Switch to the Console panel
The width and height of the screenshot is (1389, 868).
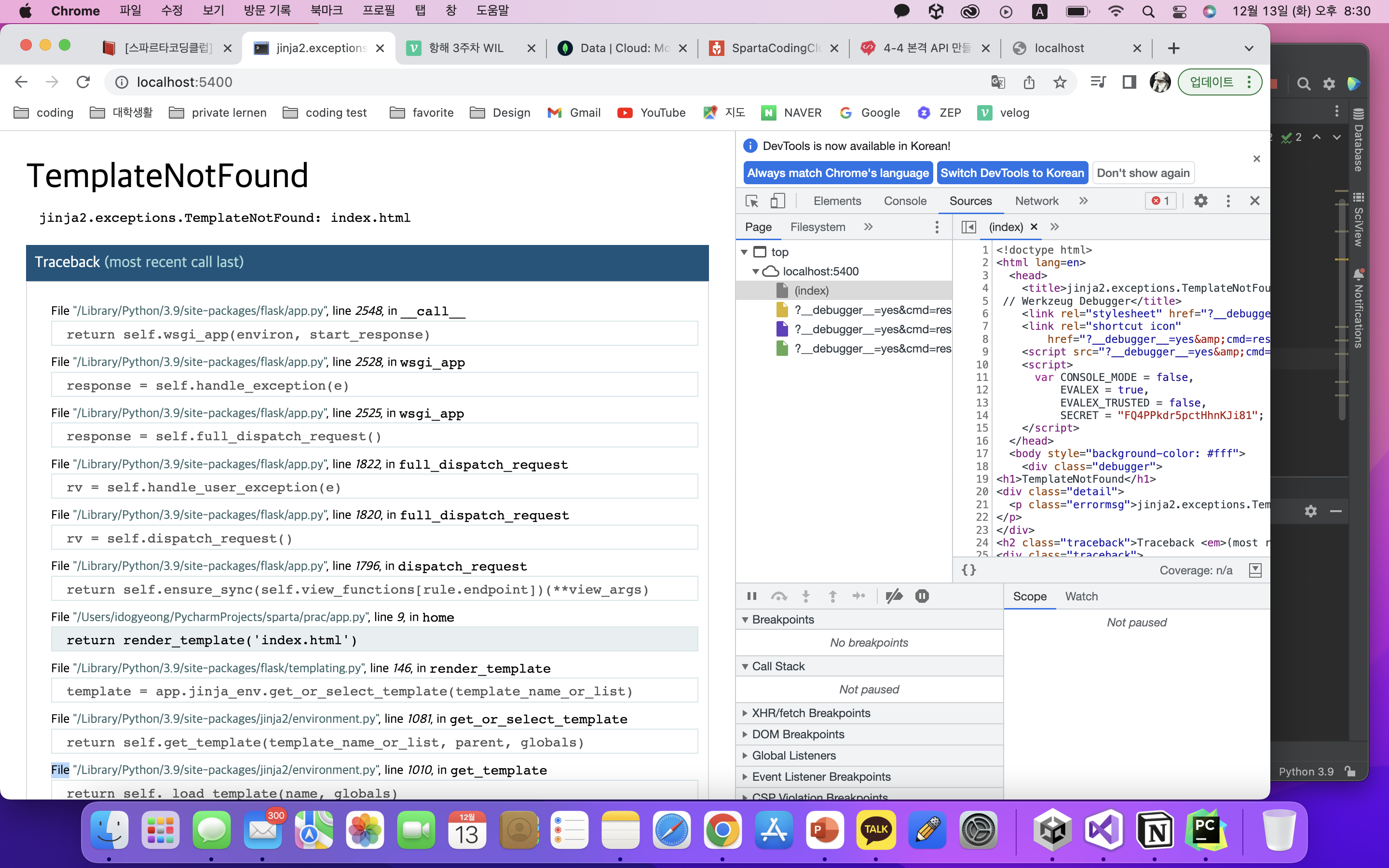(x=905, y=201)
